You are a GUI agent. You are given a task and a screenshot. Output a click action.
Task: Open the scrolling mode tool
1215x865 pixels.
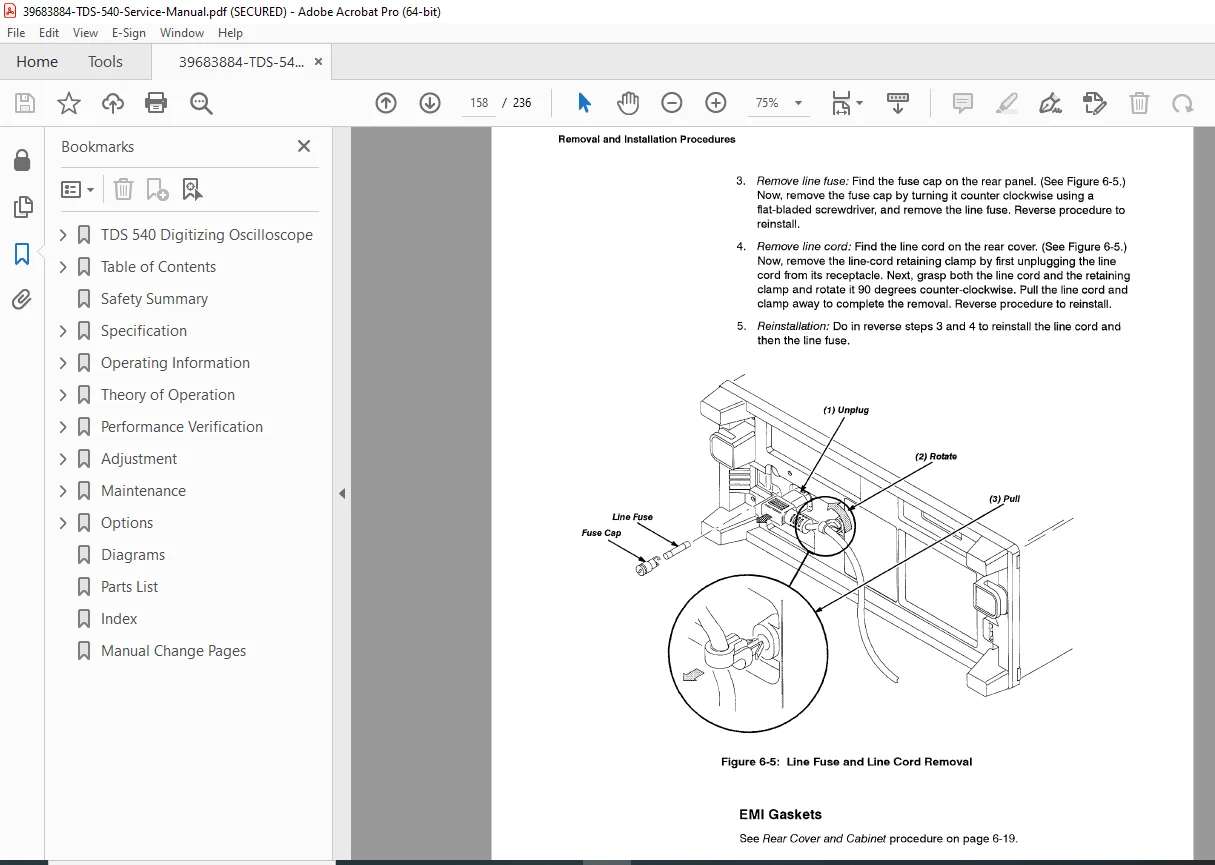click(x=898, y=103)
